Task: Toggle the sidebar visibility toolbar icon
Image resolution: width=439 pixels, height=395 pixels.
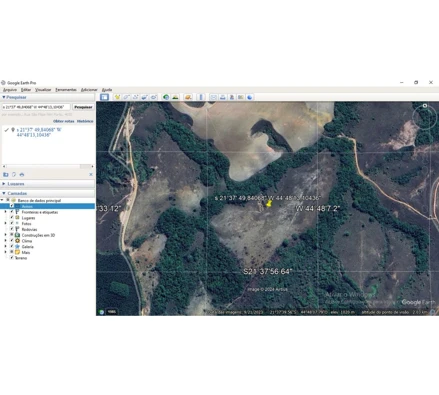Action: (x=104, y=97)
